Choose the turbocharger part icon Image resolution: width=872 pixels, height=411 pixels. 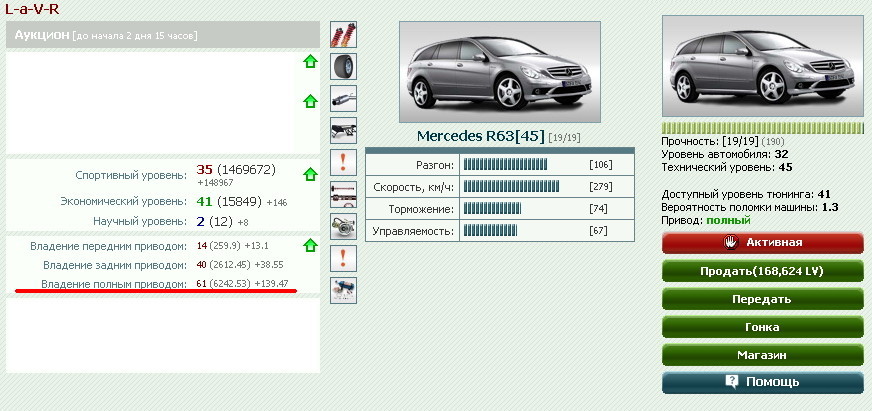point(344,226)
